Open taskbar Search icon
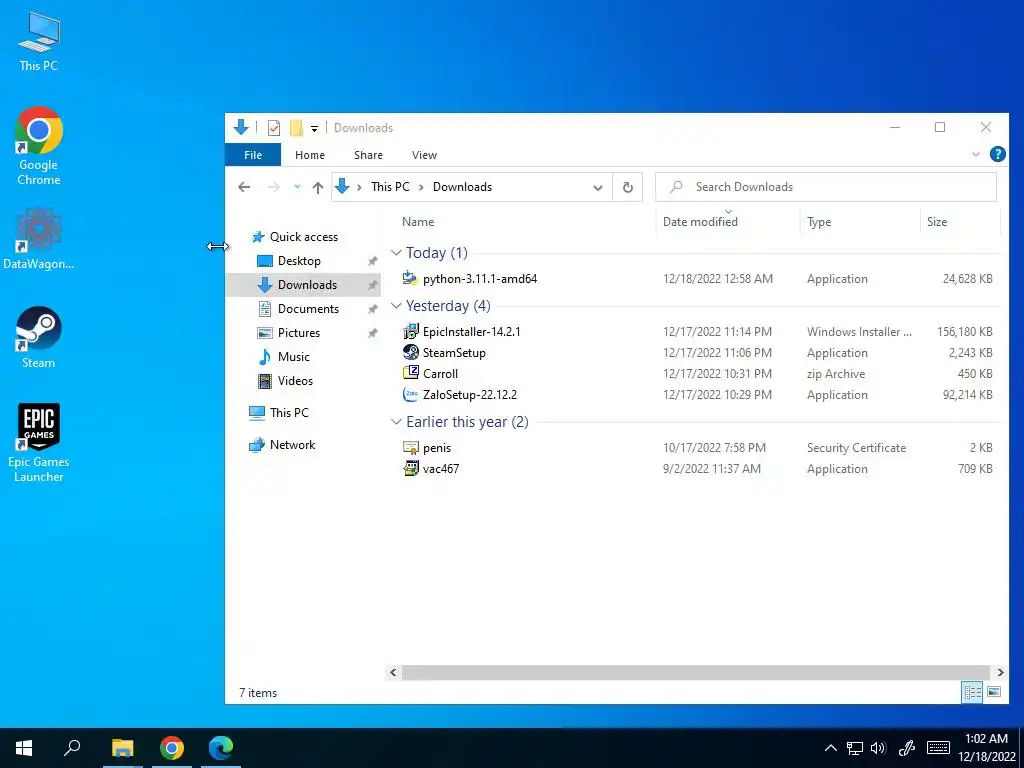The height and width of the screenshot is (768, 1024). pos(72,748)
